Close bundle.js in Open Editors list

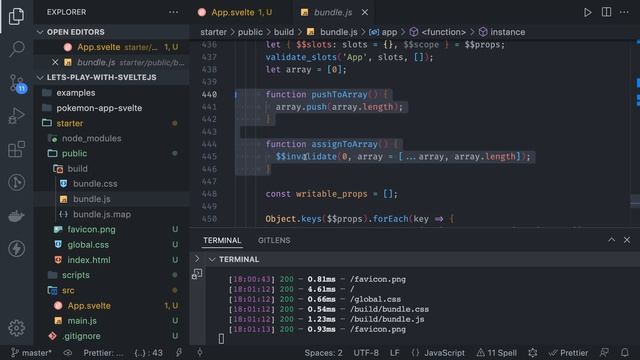point(55,62)
